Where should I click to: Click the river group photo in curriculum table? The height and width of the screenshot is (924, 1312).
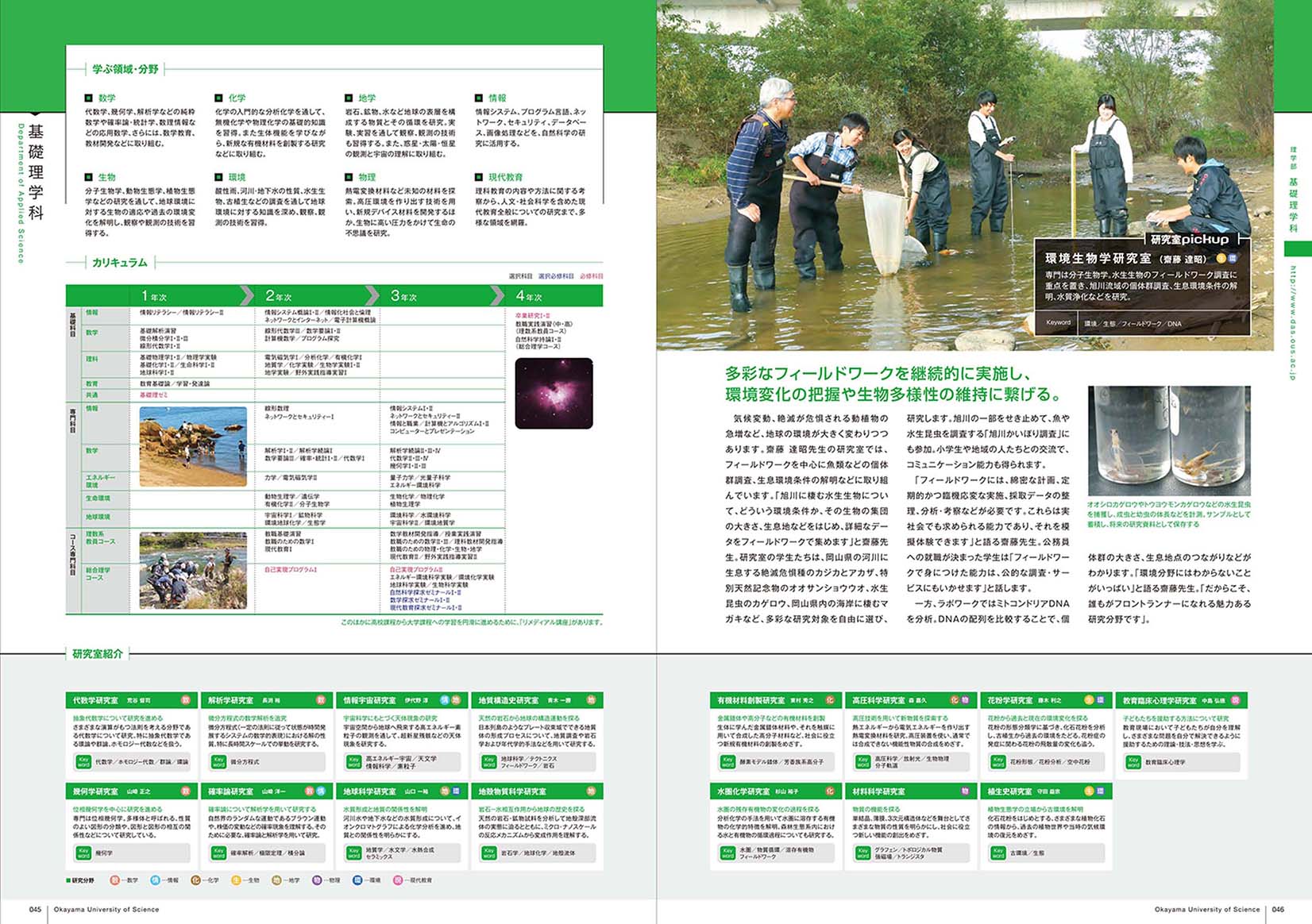193,571
